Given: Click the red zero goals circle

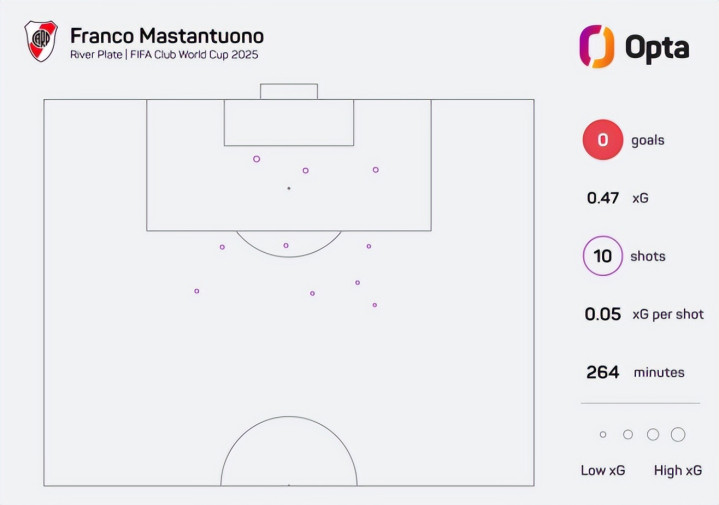Looking at the screenshot, I should [603, 140].
